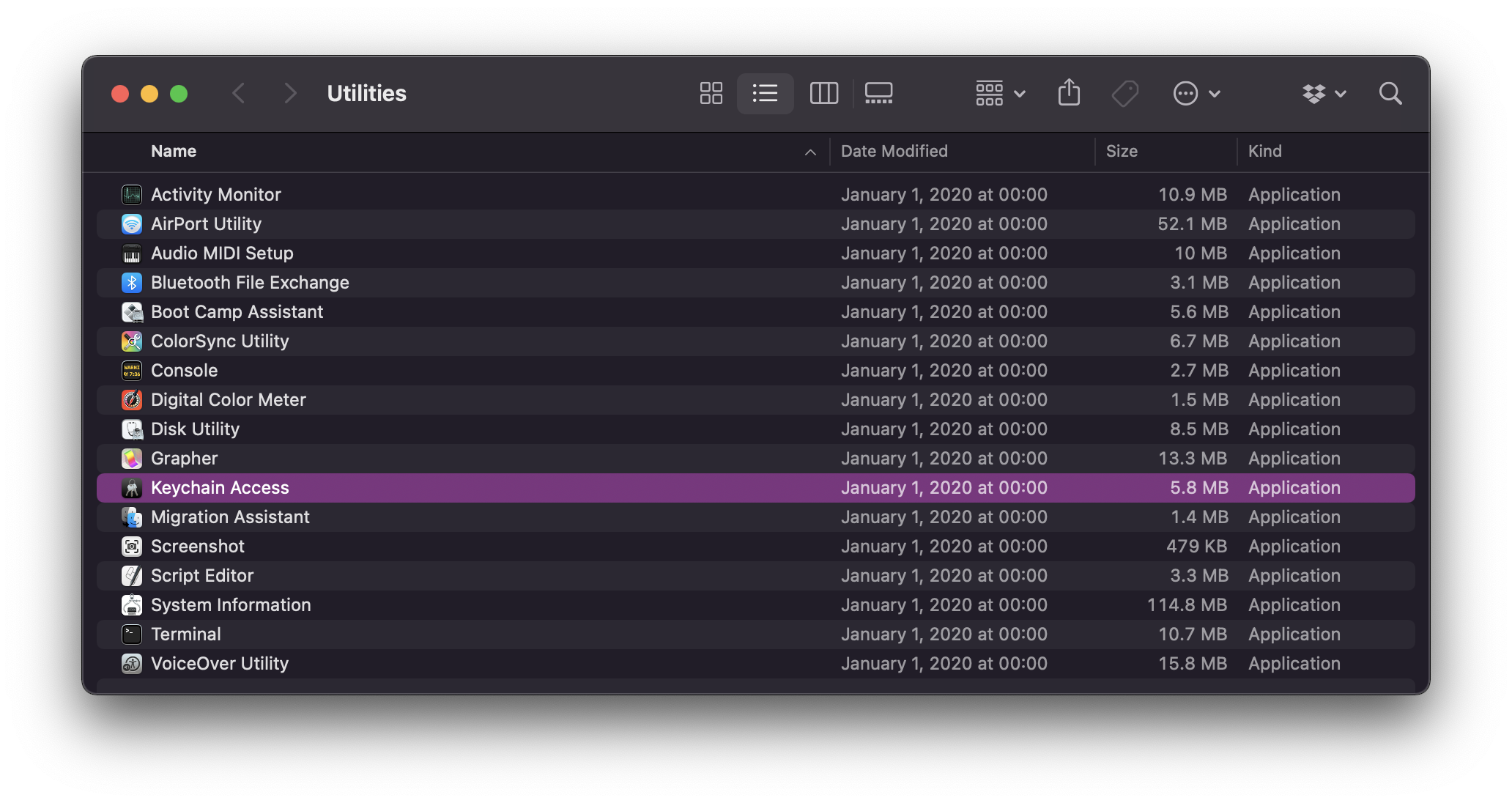Toggle sort direction arrow in Name column

[x=810, y=152]
